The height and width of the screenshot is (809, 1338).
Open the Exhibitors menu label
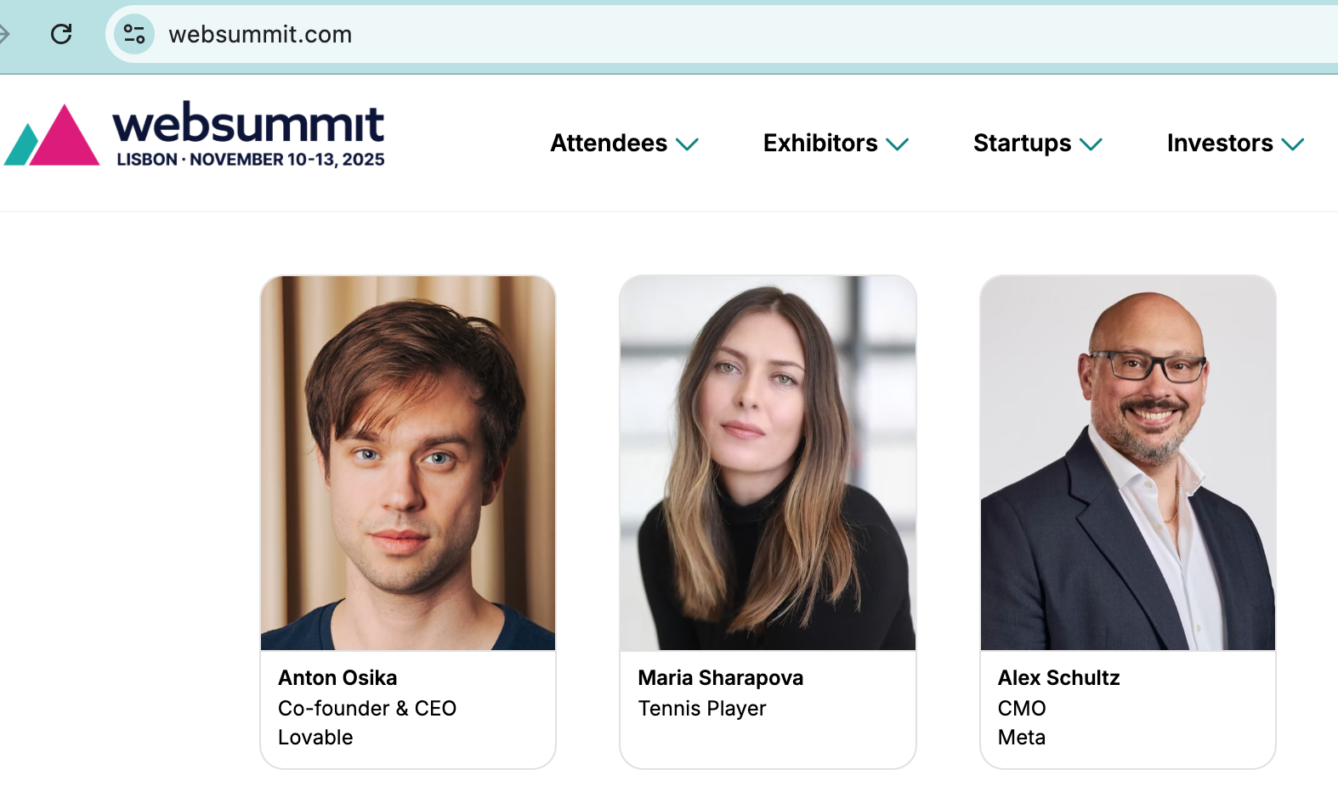(820, 143)
